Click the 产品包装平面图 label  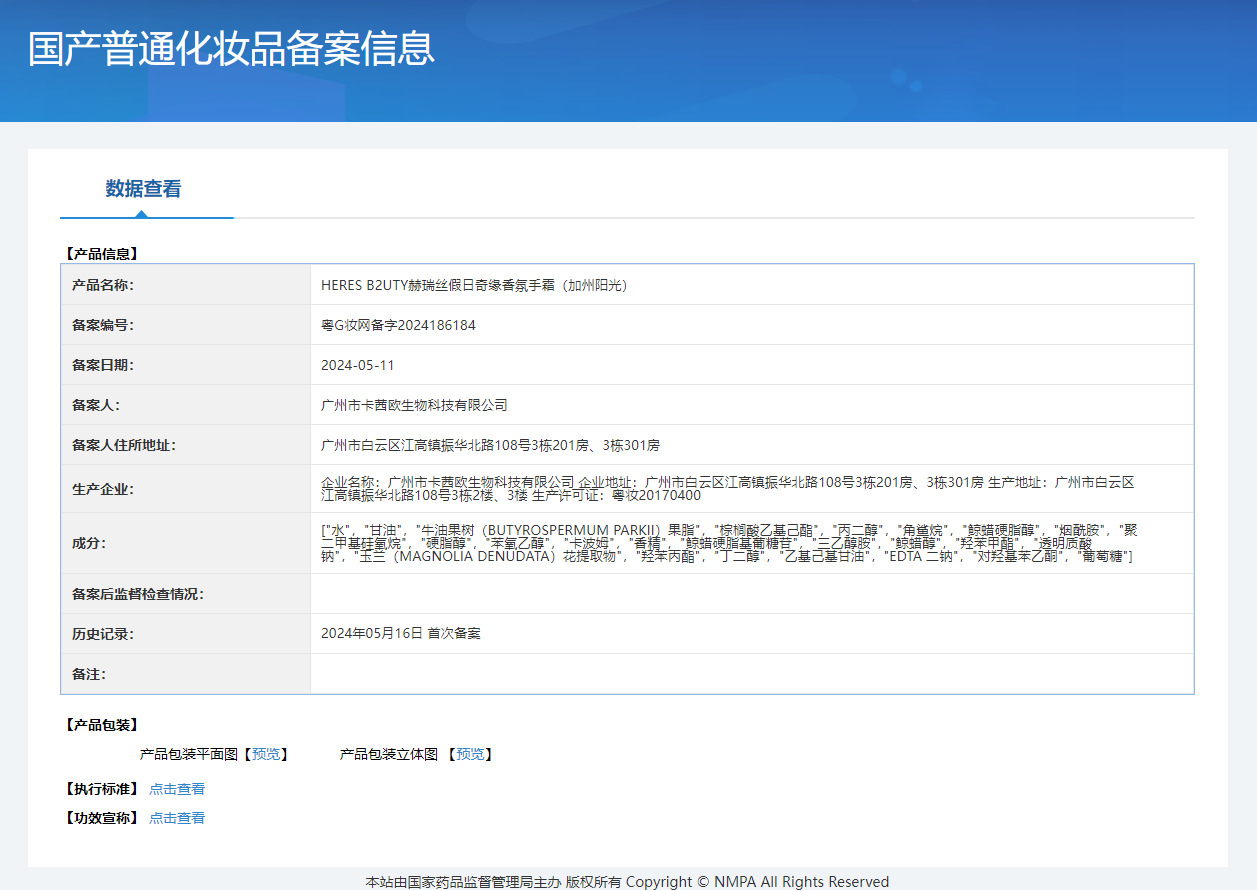[188, 754]
